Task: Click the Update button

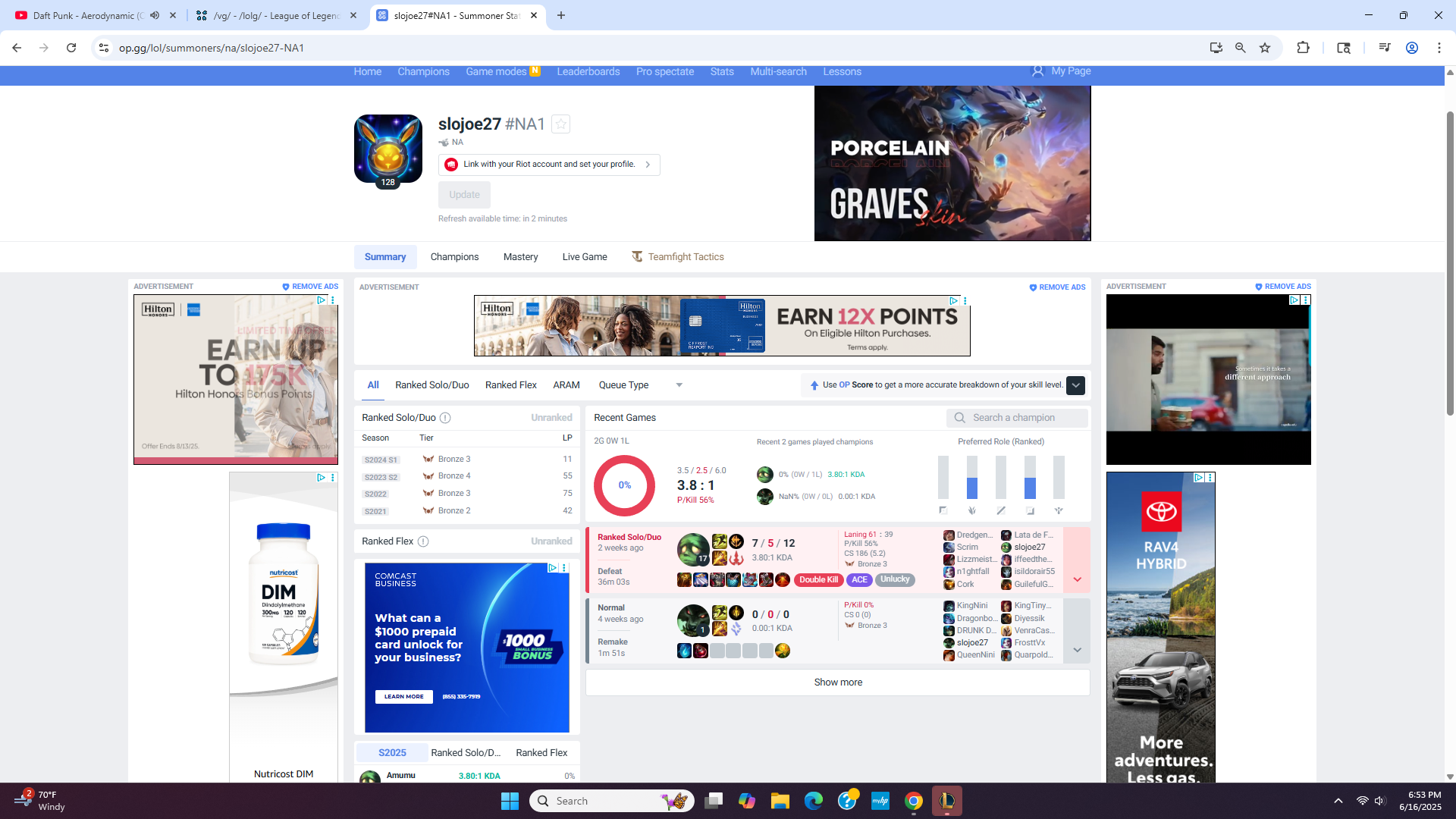Action: (x=464, y=195)
